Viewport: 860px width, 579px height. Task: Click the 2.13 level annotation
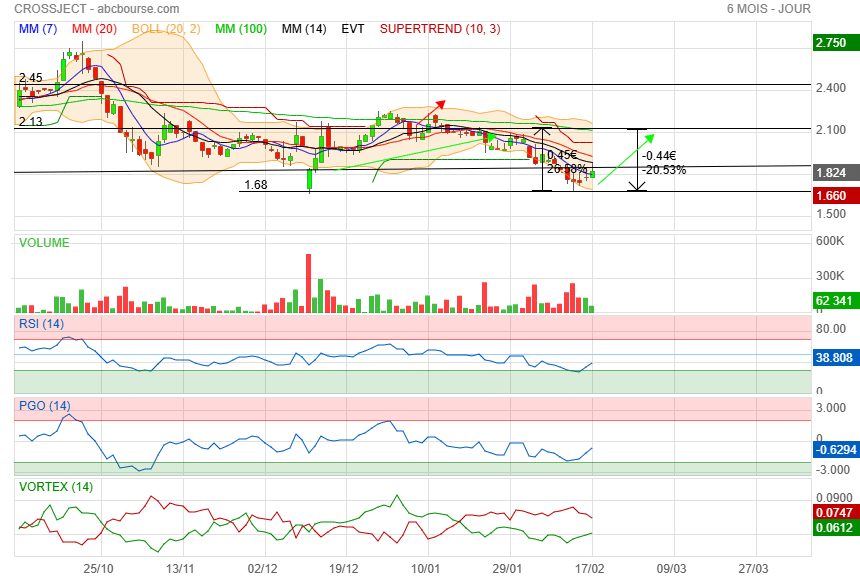pos(31,122)
